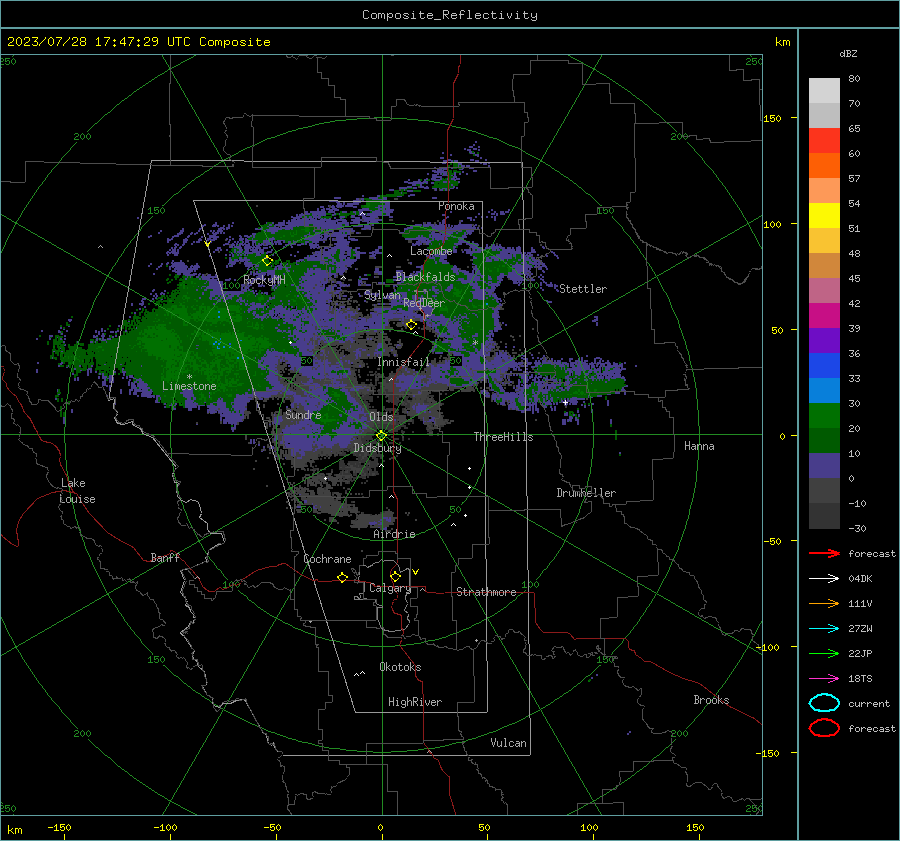This screenshot has height=841, width=900.
Task: Click the Stettler city label
Action: pos(583,289)
